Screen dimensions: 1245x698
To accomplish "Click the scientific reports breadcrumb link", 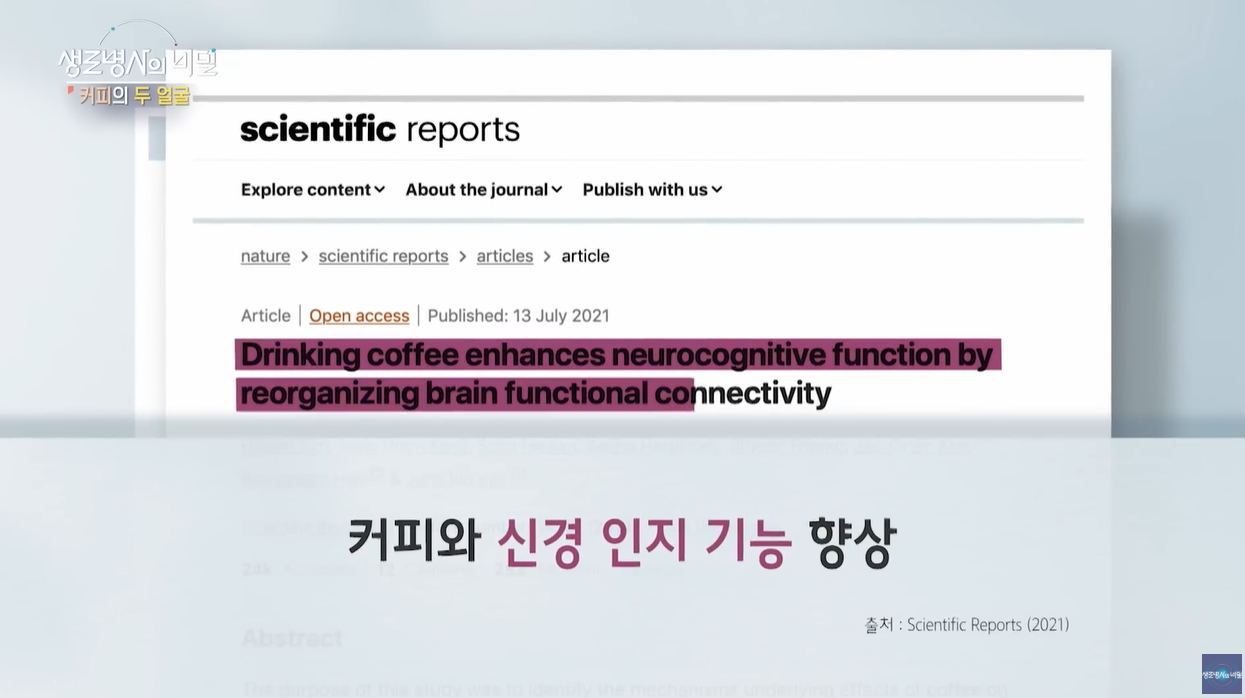I will [x=383, y=256].
